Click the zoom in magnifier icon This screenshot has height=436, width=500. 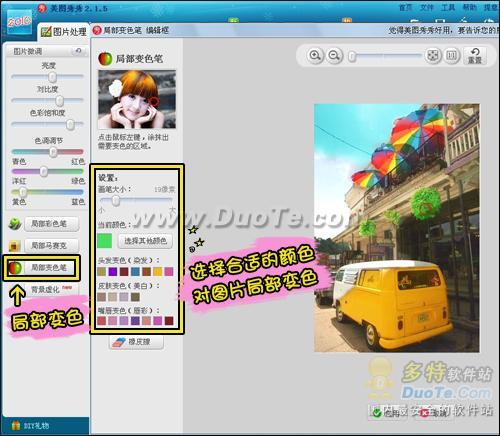[315, 55]
